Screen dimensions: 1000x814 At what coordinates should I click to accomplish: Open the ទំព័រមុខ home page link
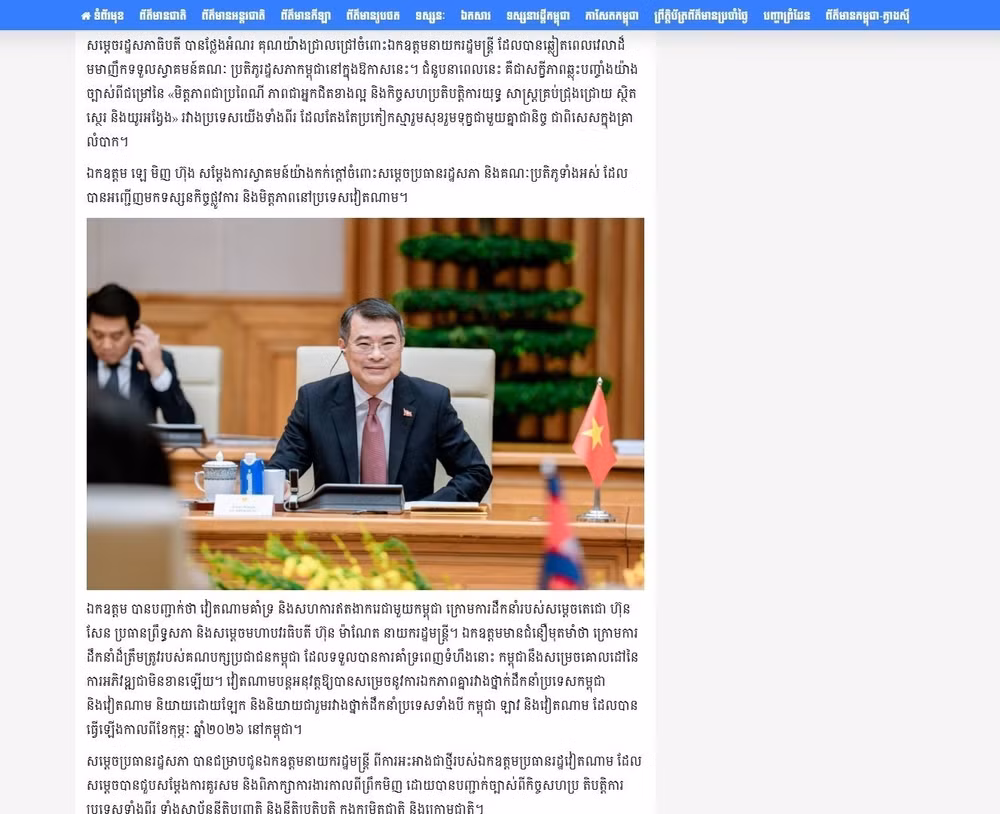coord(103,15)
